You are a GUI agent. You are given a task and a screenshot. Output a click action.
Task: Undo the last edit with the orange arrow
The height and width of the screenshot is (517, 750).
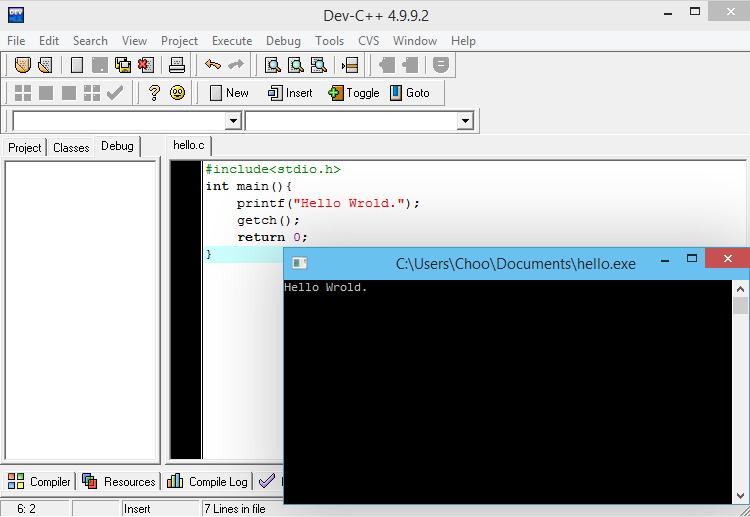[x=213, y=65]
